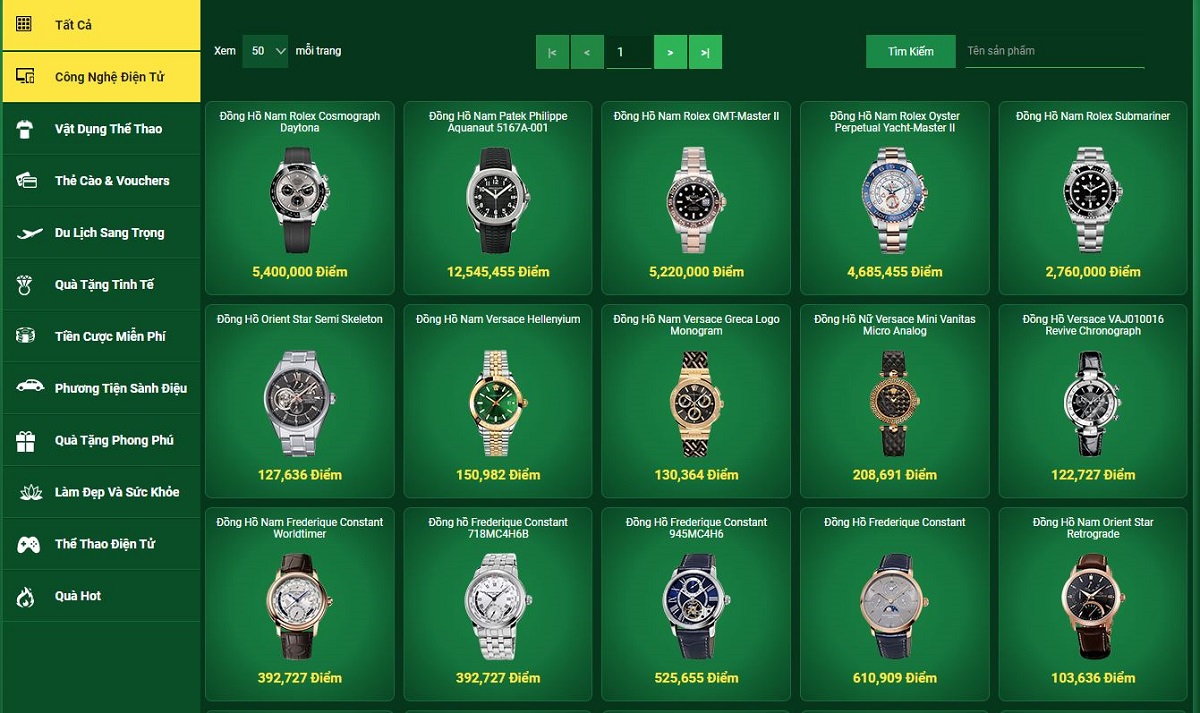
Task: Open the items-per-page dropdown showing 50
Action: pyautogui.click(x=265, y=51)
